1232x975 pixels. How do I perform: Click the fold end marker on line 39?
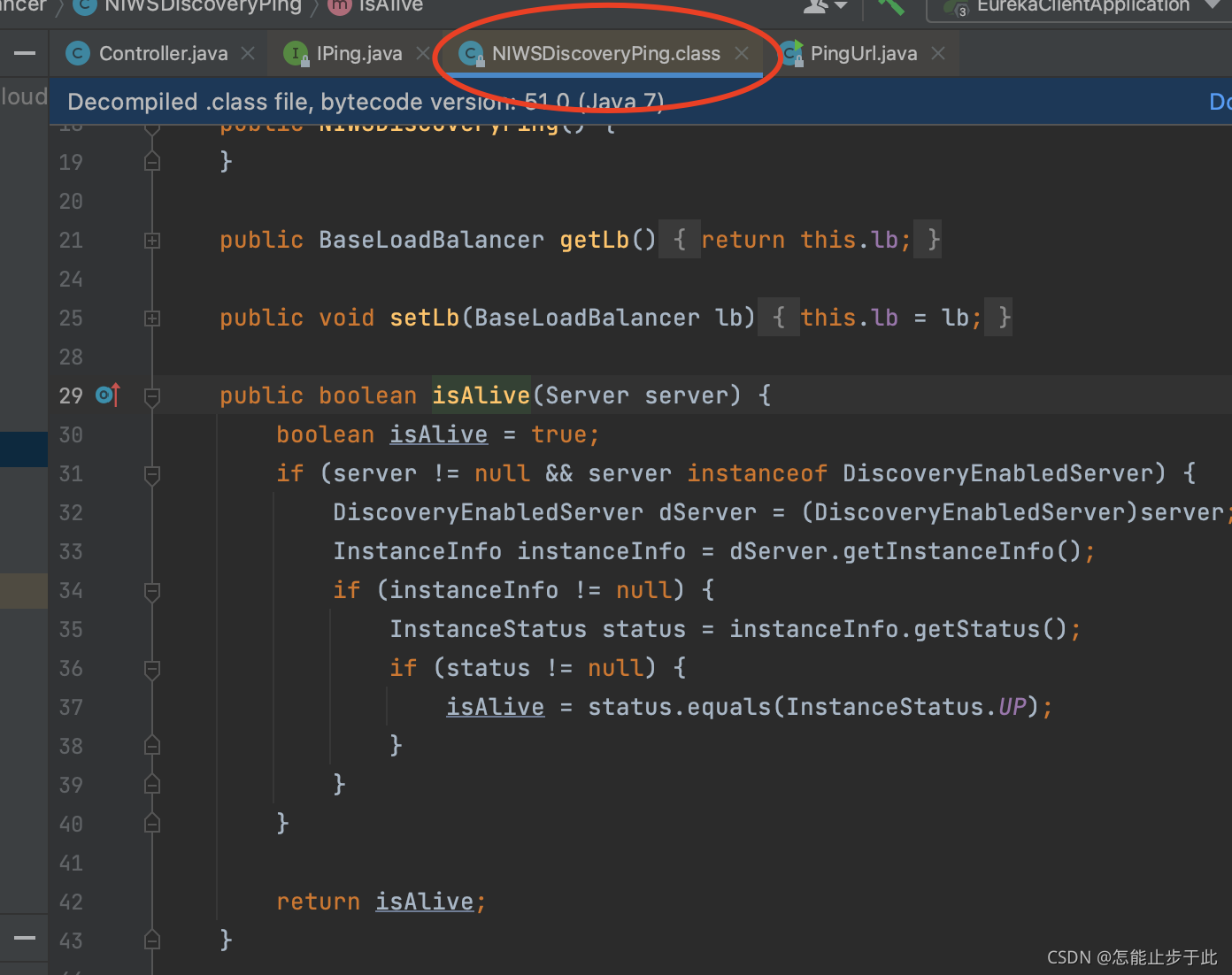tap(152, 784)
